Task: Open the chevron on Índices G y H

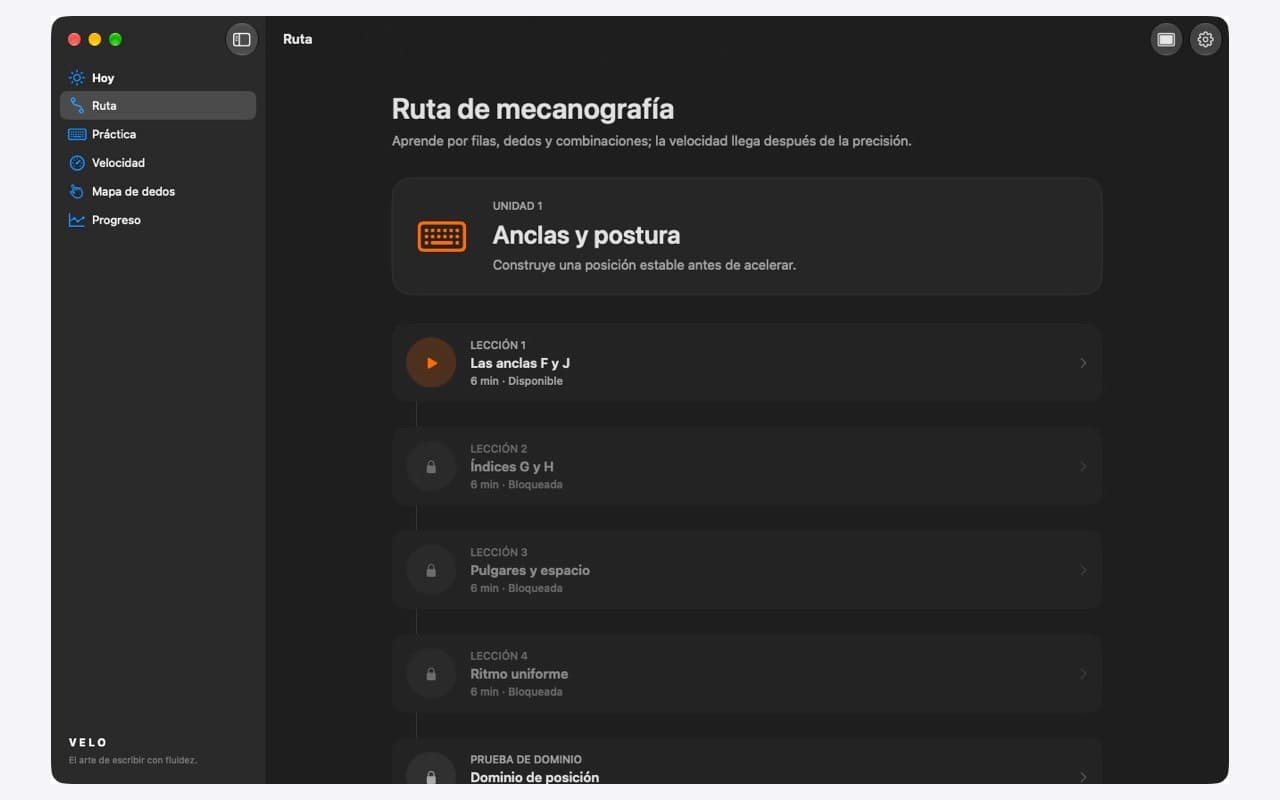Action: [1083, 467]
